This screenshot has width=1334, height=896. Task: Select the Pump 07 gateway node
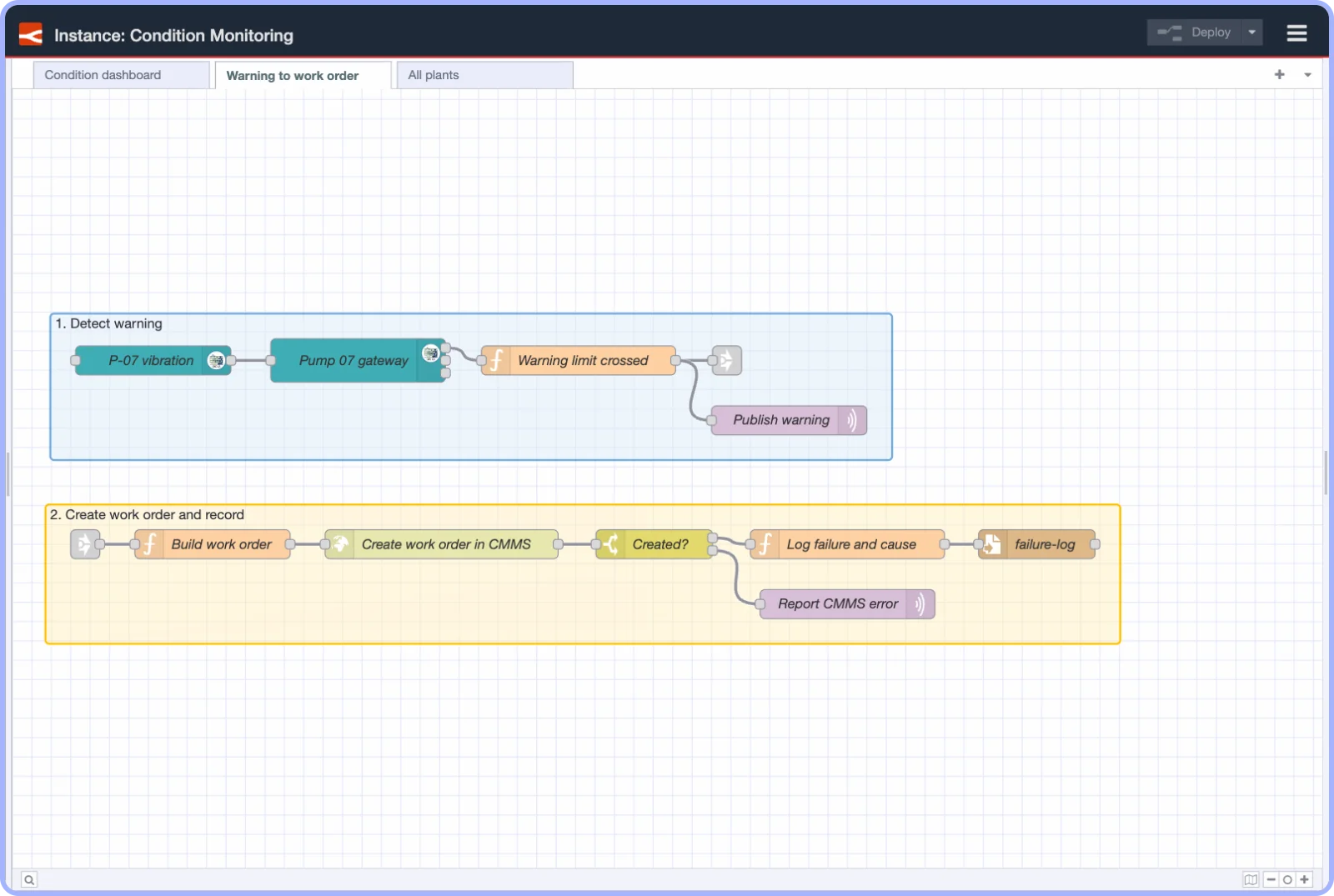(x=358, y=361)
